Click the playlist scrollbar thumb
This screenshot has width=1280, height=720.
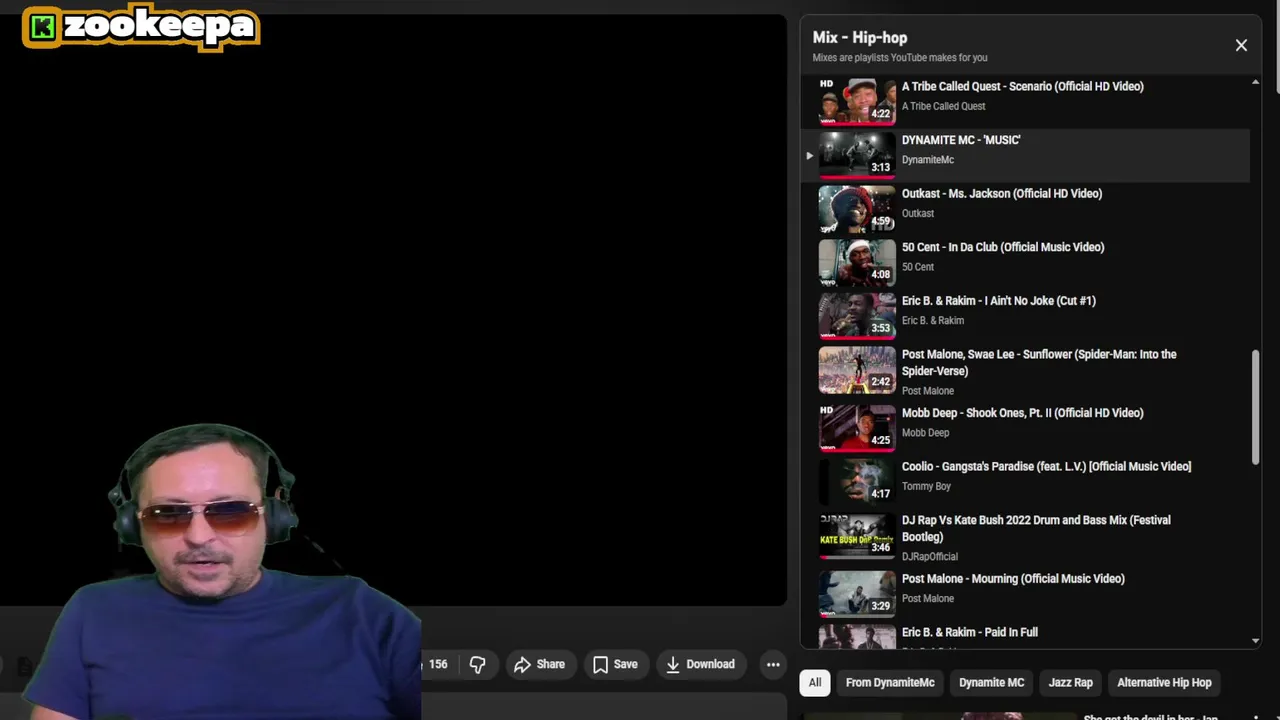[1255, 407]
